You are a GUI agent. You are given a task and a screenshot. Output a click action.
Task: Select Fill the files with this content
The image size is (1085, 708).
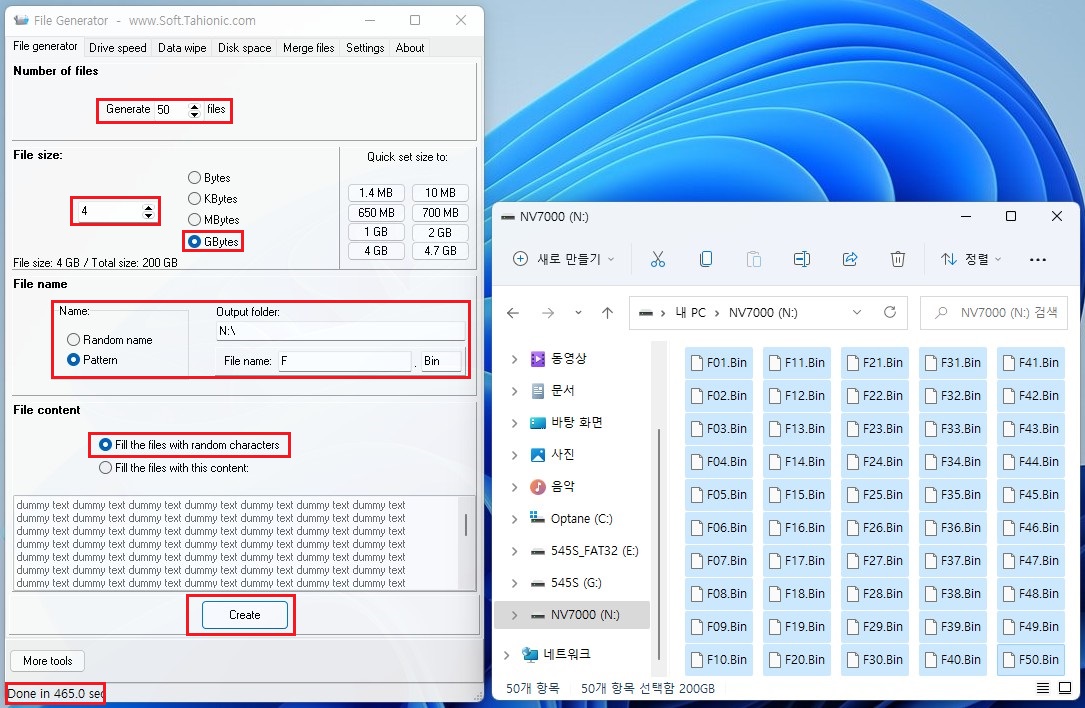pos(174,468)
